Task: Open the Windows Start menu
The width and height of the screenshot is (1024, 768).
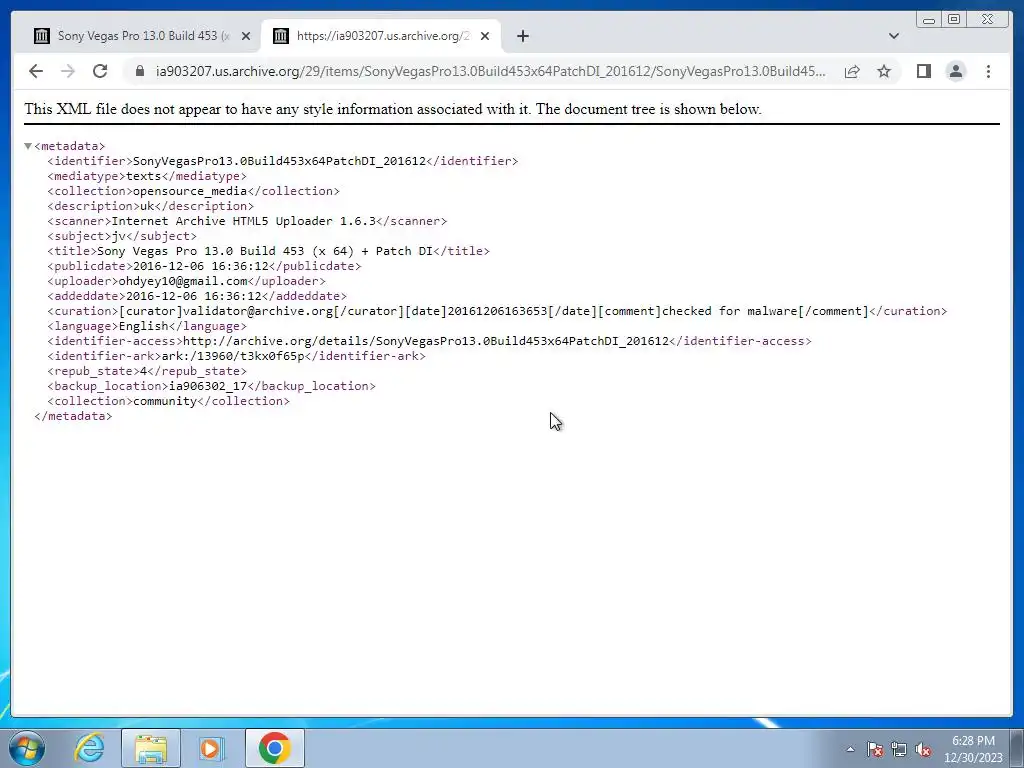Action: click(27, 748)
